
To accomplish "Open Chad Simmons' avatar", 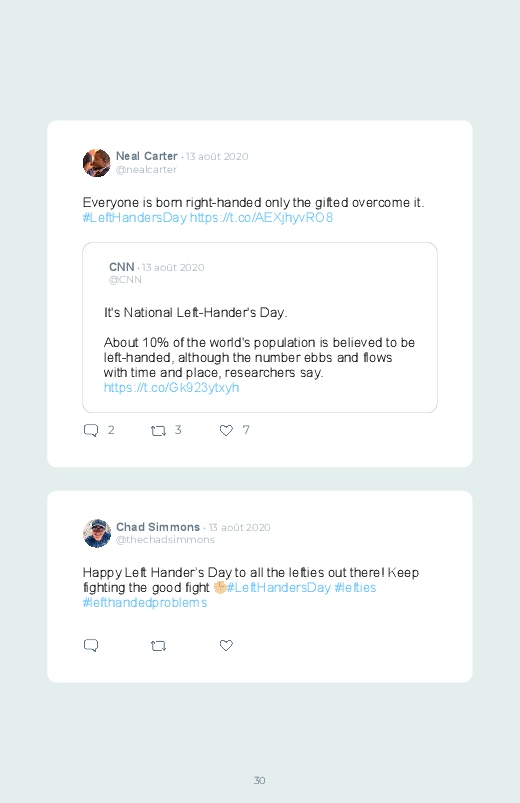I will point(96,533).
